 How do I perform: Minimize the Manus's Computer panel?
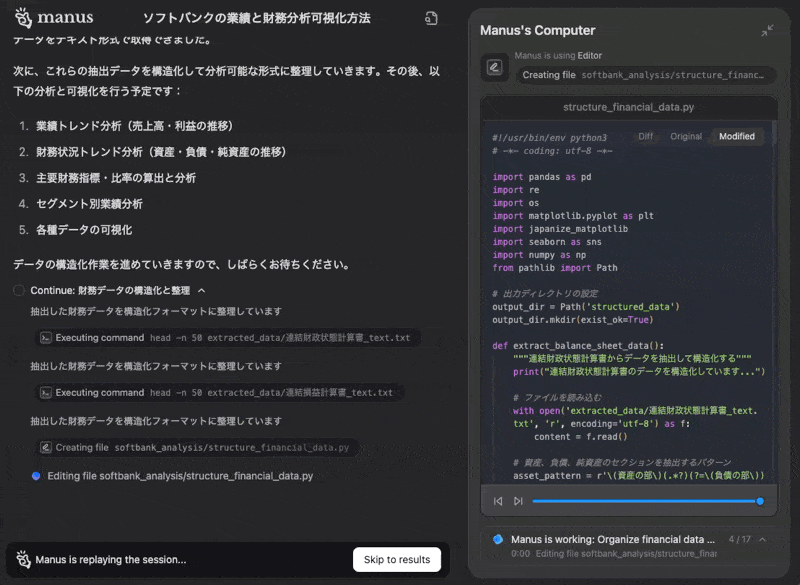[x=767, y=31]
